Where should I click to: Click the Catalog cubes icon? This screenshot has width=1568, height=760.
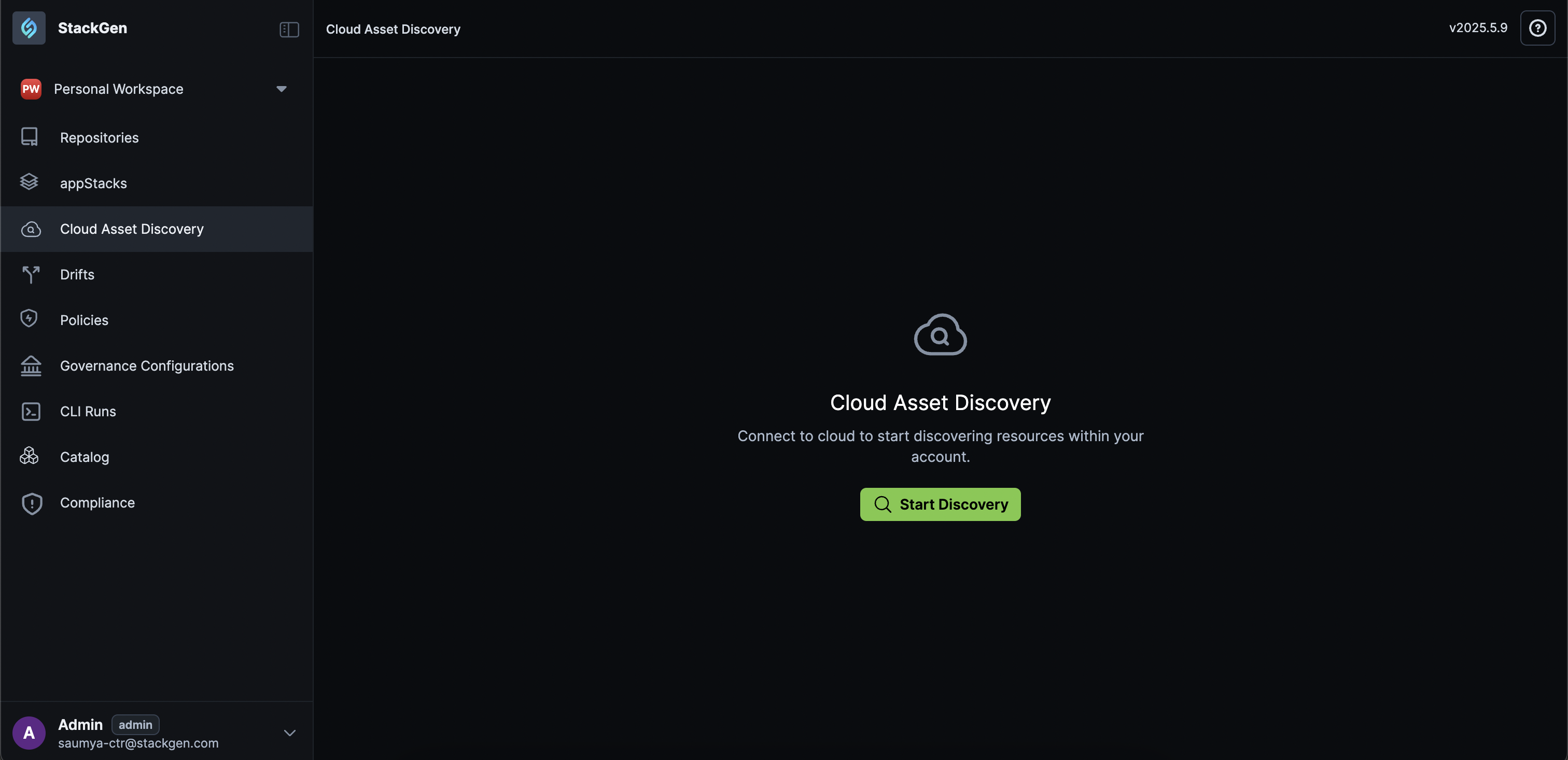[x=29, y=456]
